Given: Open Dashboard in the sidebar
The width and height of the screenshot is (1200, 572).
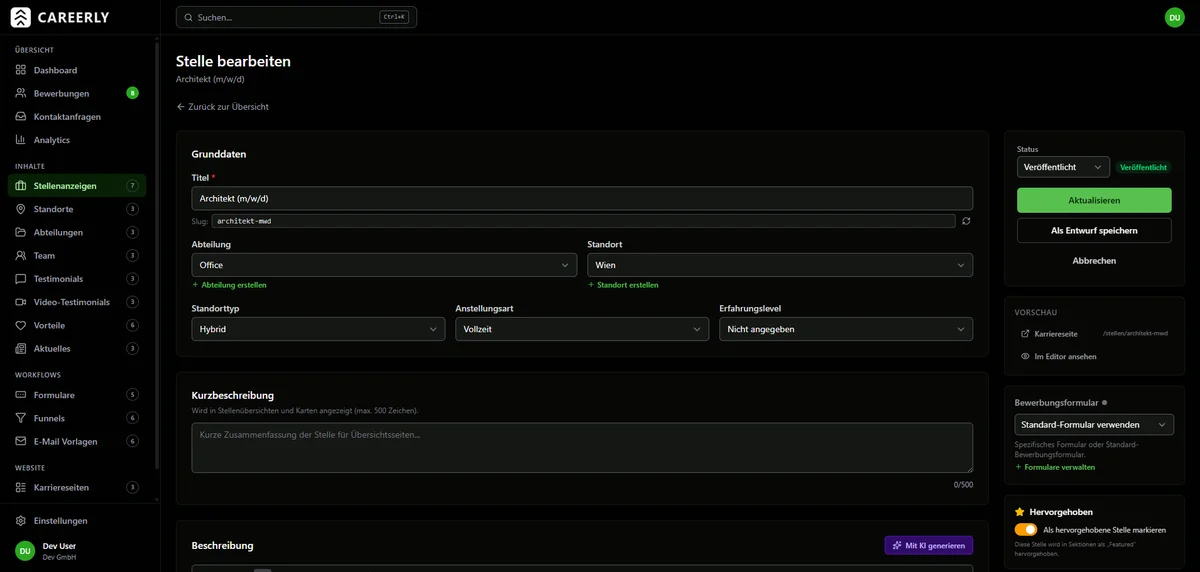Looking at the screenshot, I should click(x=77, y=70).
